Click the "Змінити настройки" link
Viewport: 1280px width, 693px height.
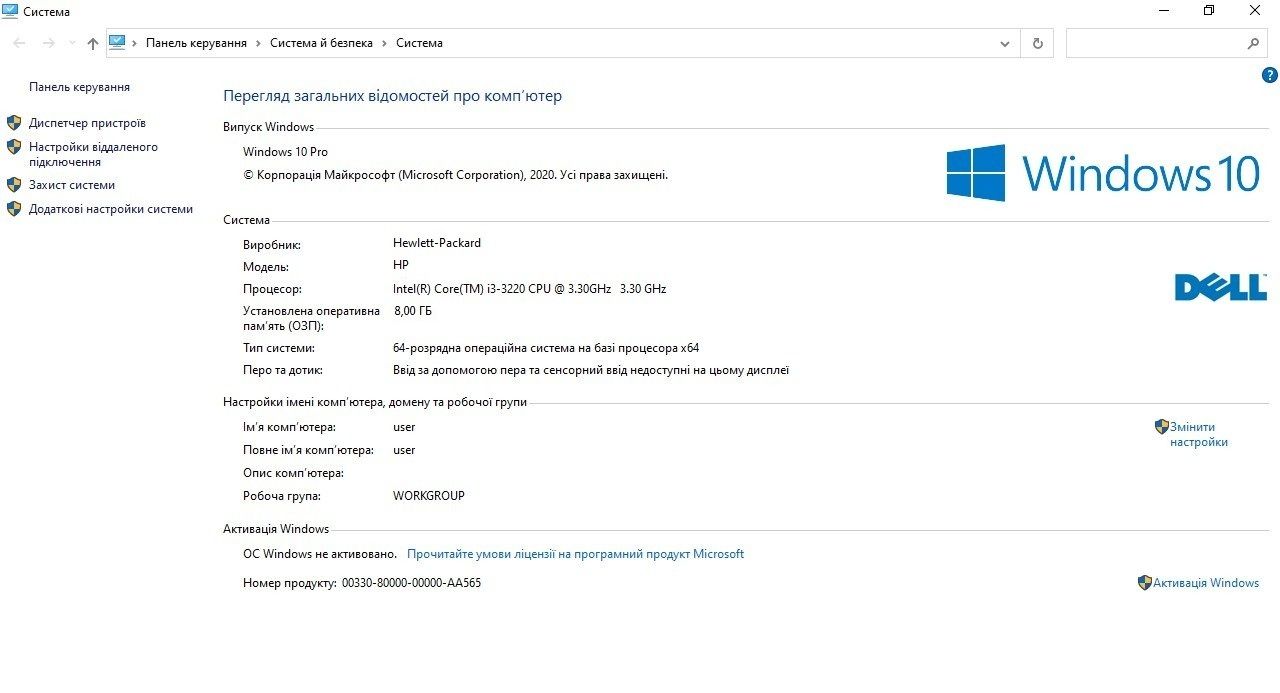[x=1199, y=434]
